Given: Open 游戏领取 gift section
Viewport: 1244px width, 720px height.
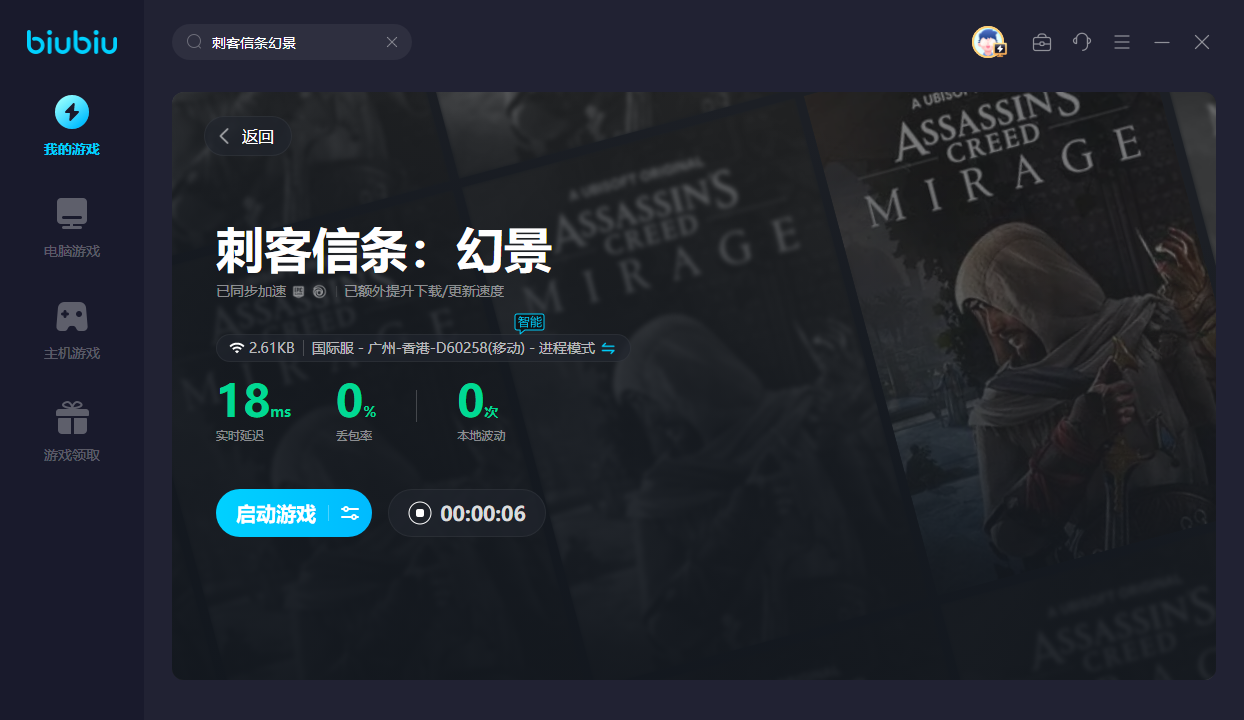Looking at the screenshot, I should click(x=72, y=432).
